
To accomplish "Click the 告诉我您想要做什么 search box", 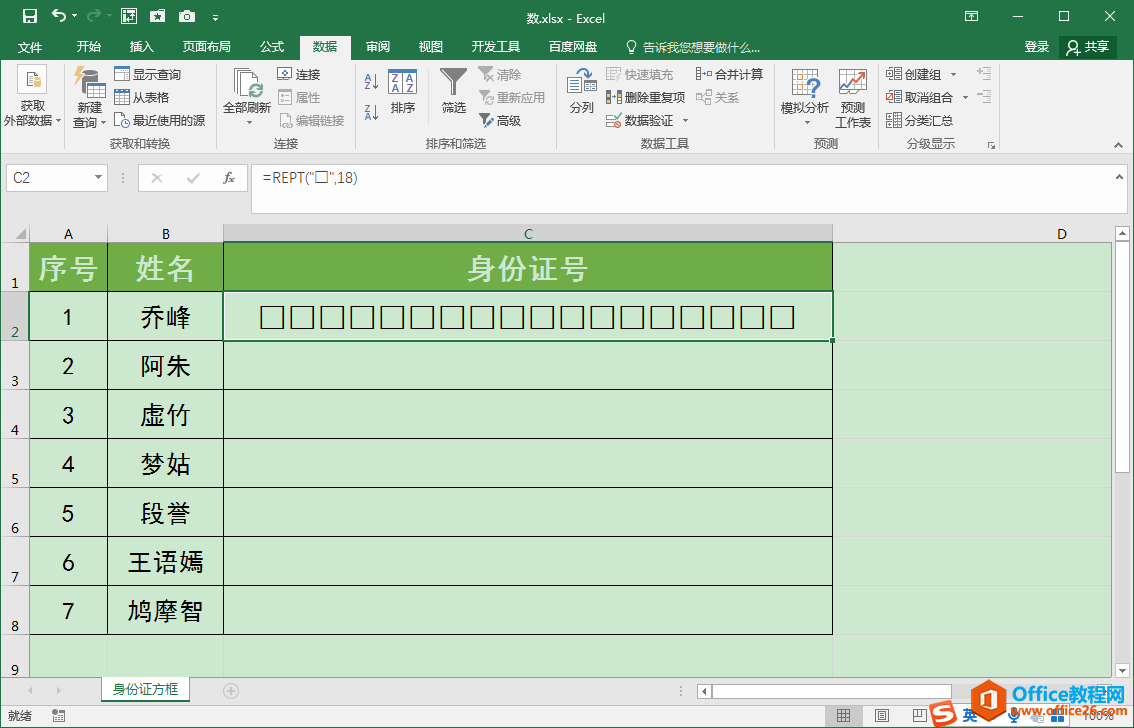I will [x=693, y=48].
